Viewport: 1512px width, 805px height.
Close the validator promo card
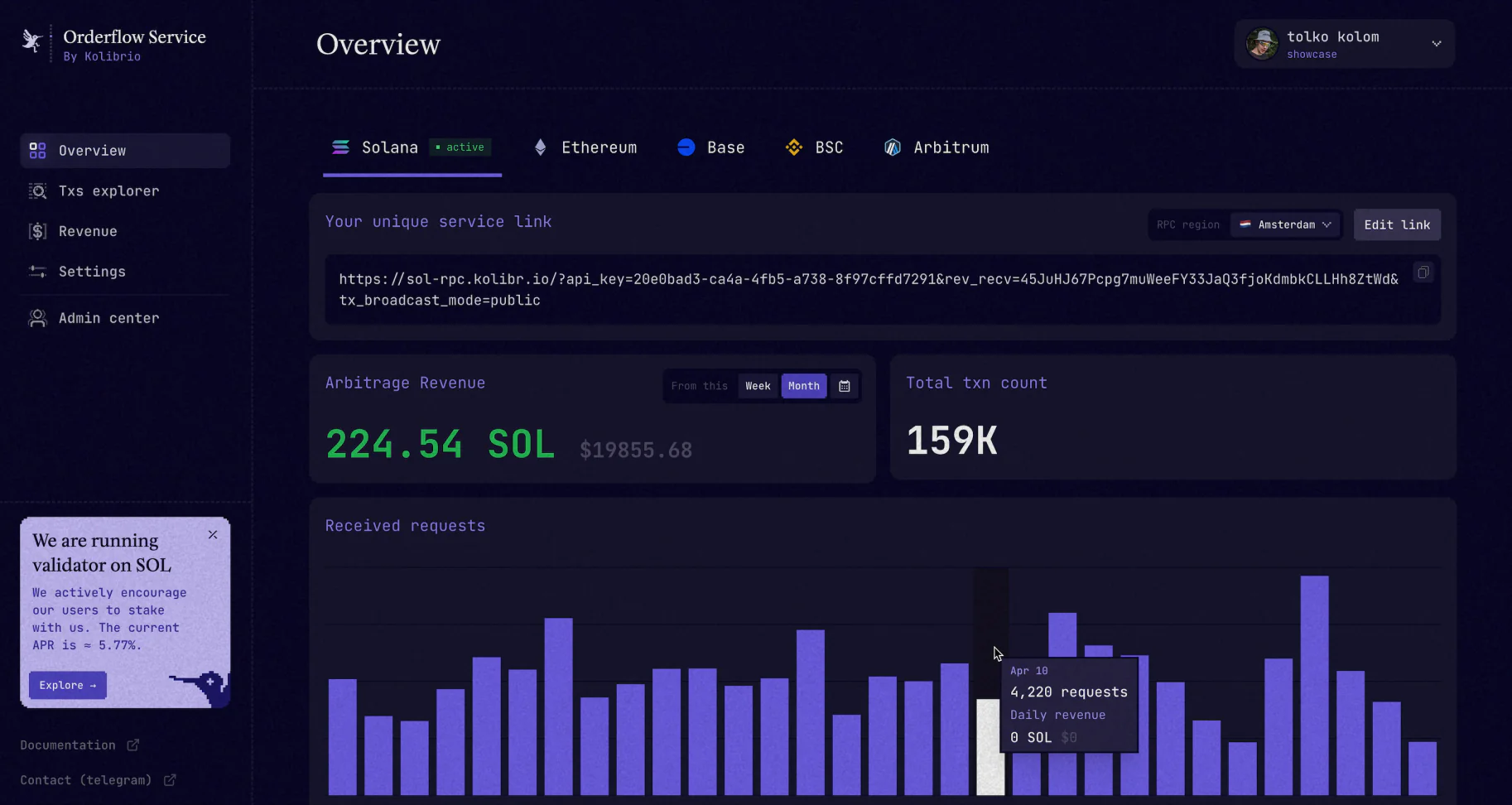point(213,535)
